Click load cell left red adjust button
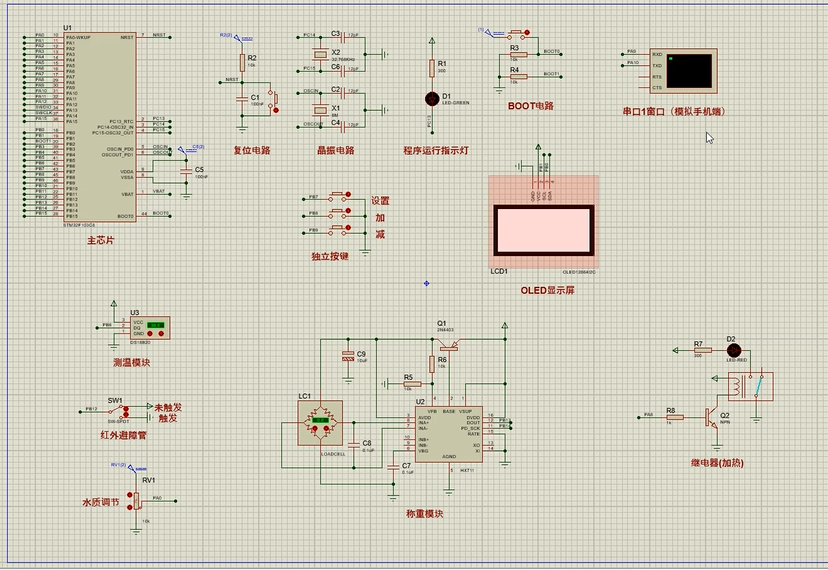The image size is (828, 570). coord(314,428)
